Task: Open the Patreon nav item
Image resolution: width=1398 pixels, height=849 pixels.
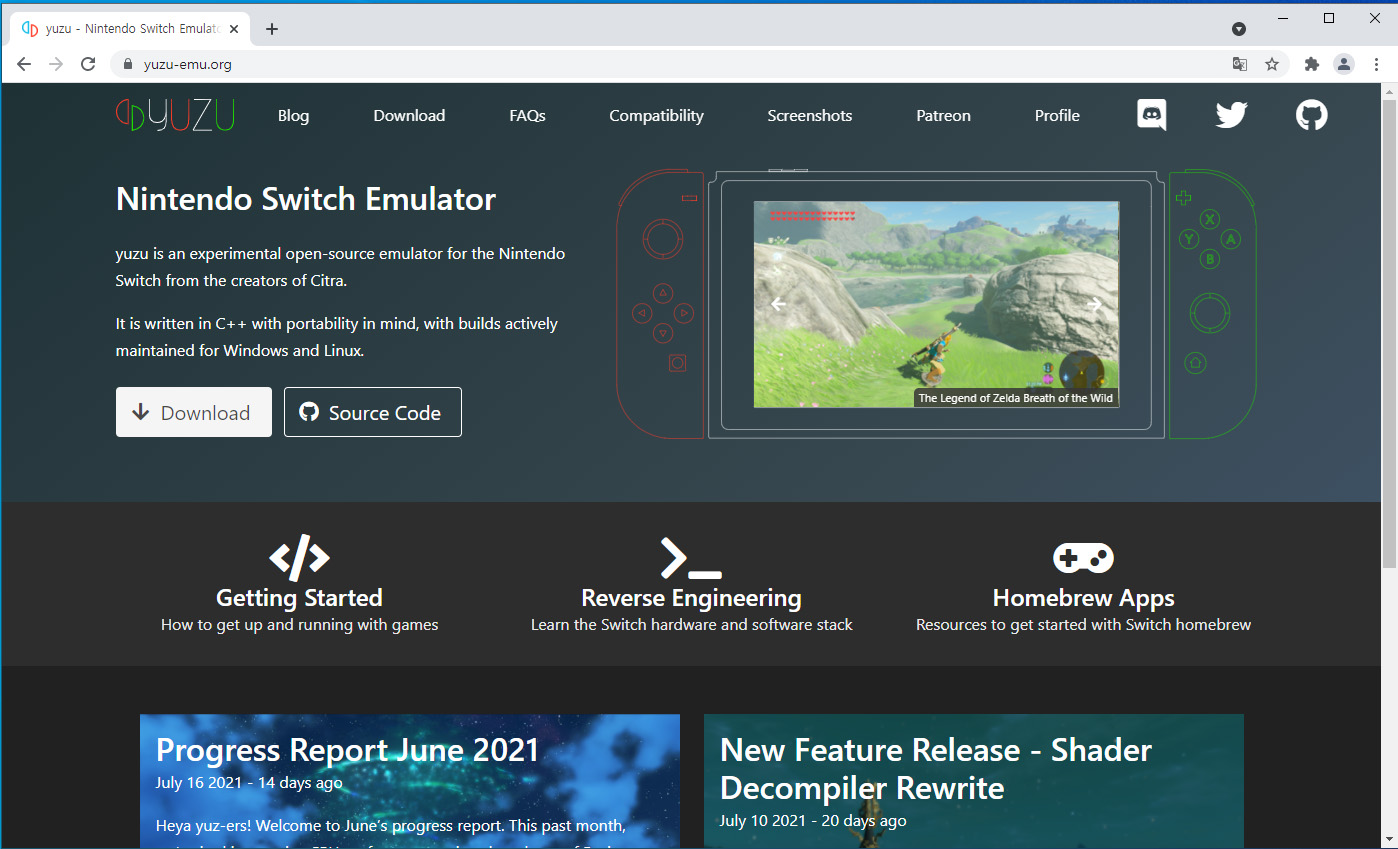Action: (x=943, y=115)
